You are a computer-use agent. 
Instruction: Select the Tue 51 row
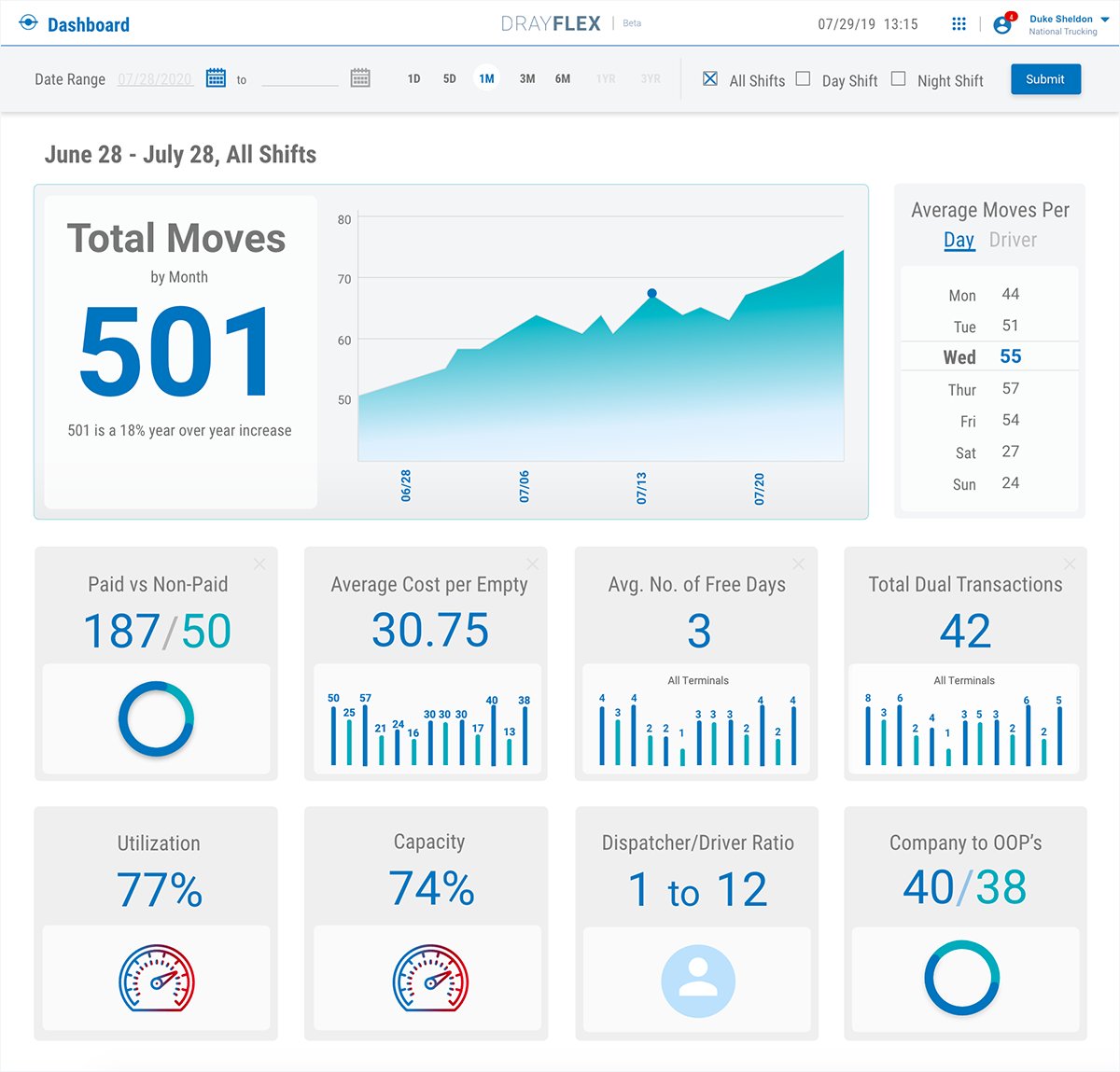(x=989, y=326)
